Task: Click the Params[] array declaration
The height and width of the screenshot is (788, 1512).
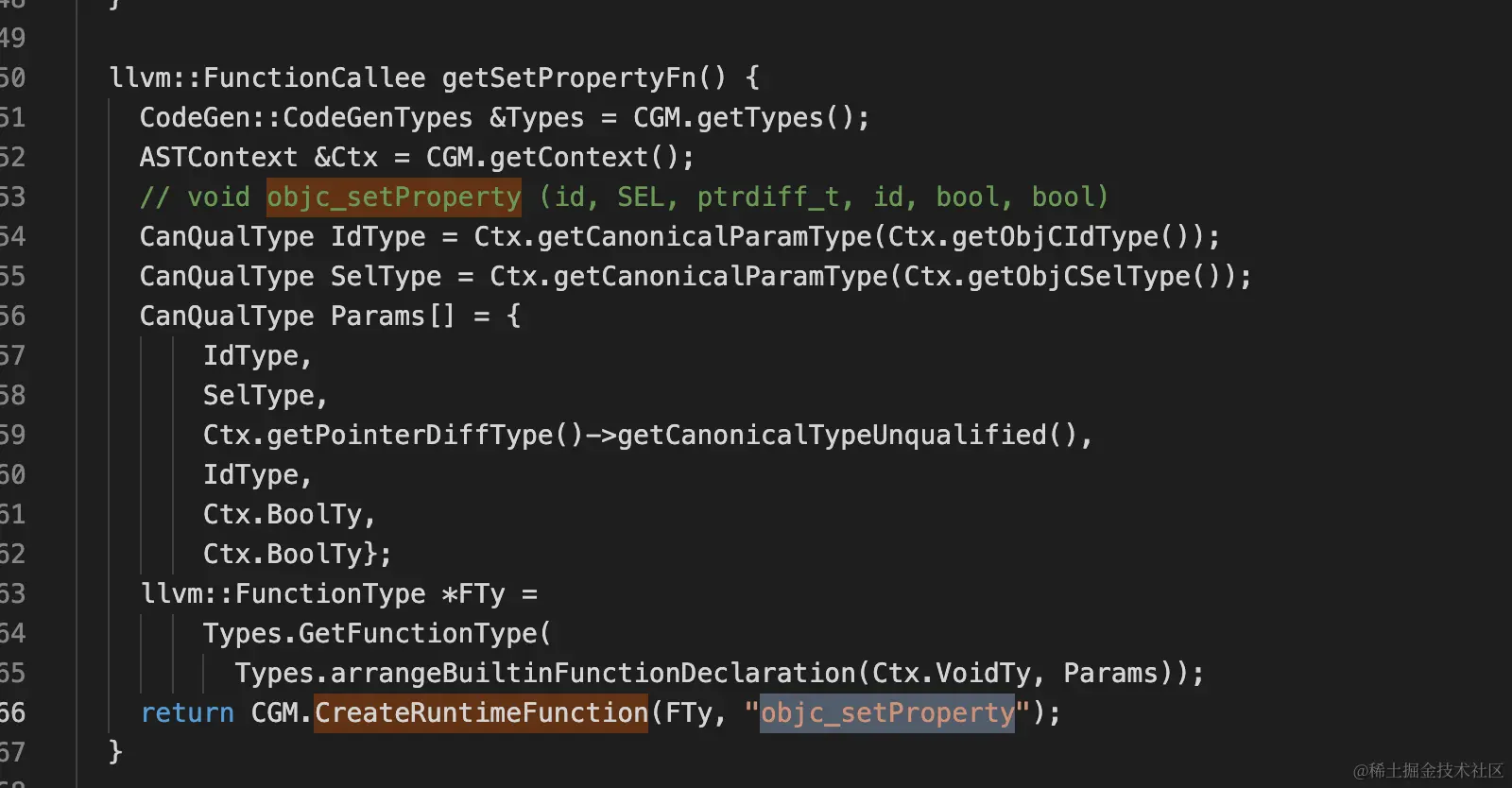Action: click(x=393, y=316)
